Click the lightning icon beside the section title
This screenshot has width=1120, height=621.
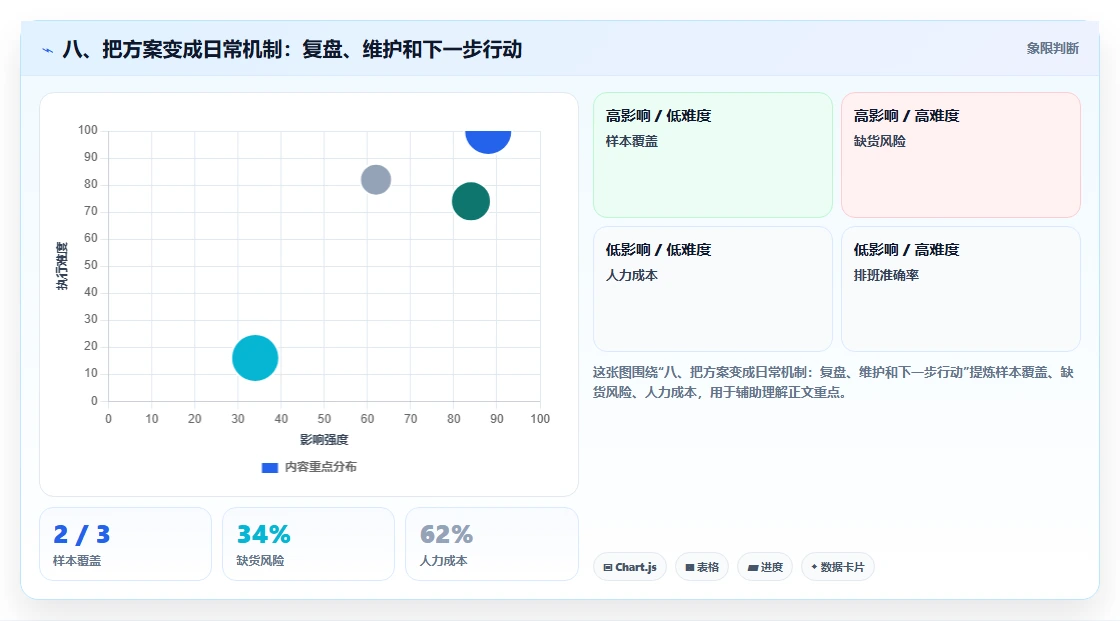(48, 50)
